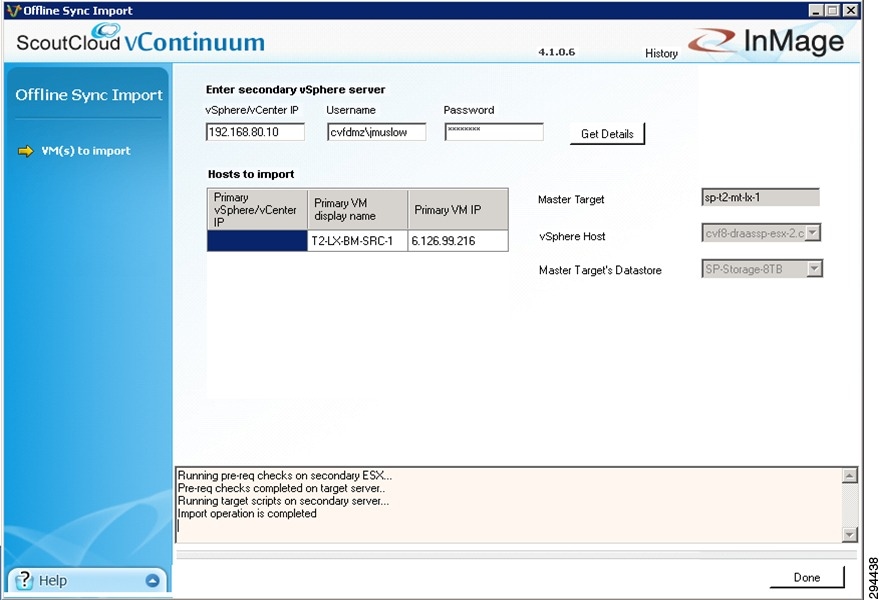Open the Master Target's Datastore dropdown
879x600 pixels.
[814, 269]
